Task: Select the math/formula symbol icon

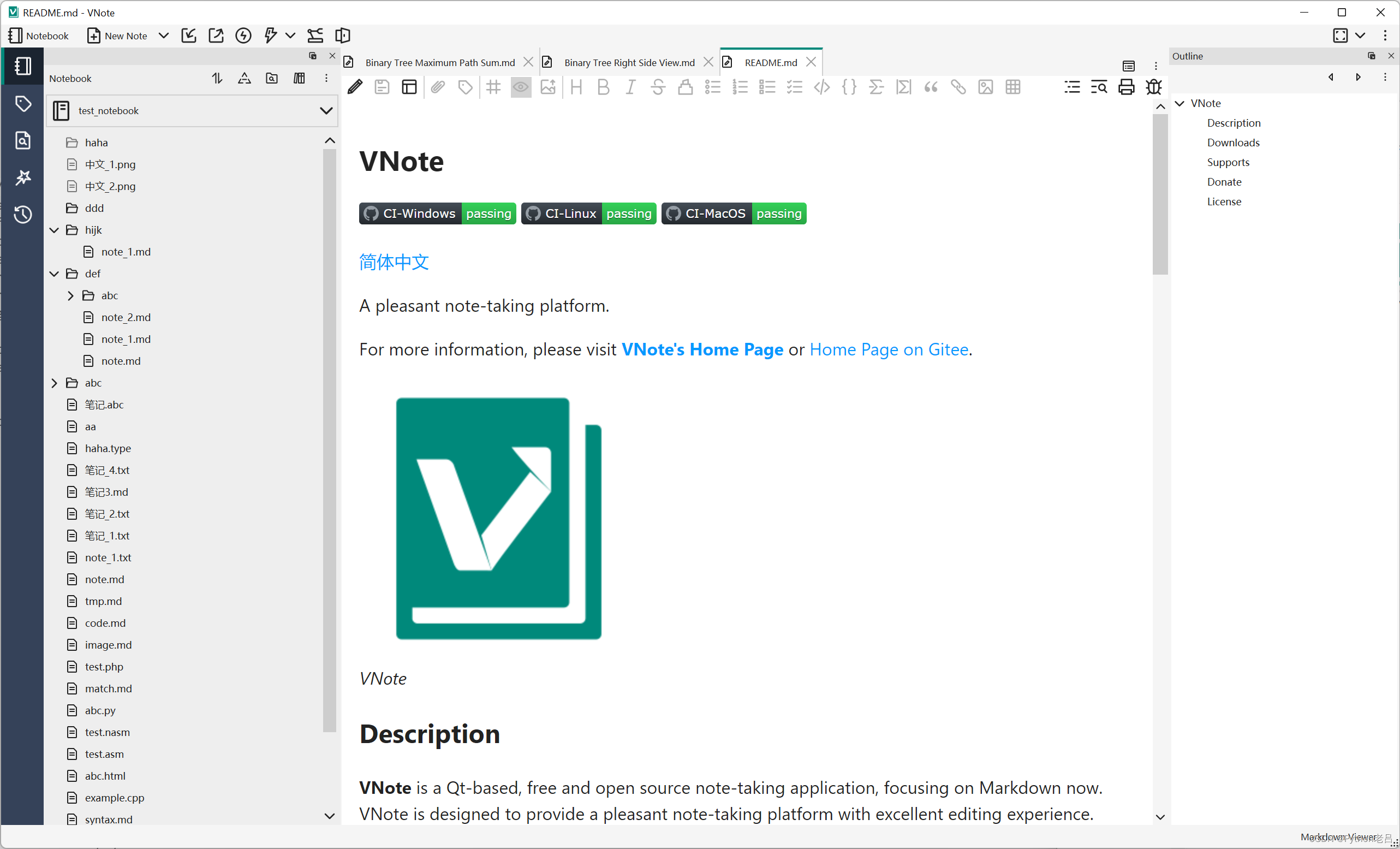Action: (x=876, y=88)
